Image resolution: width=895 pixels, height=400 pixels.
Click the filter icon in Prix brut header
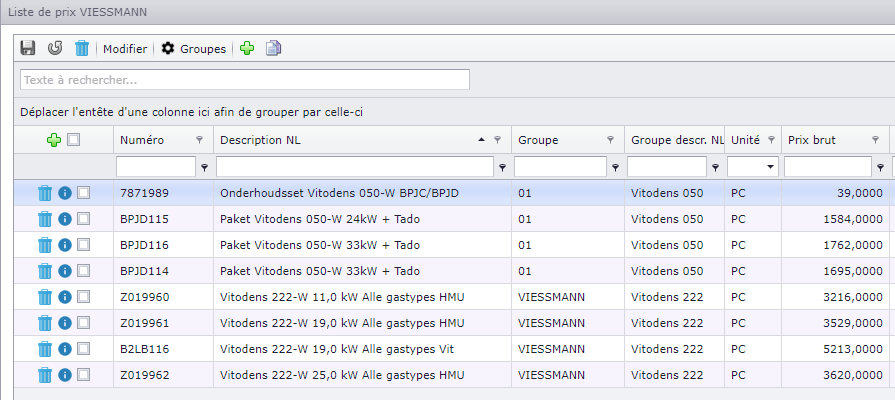[875, 140]
